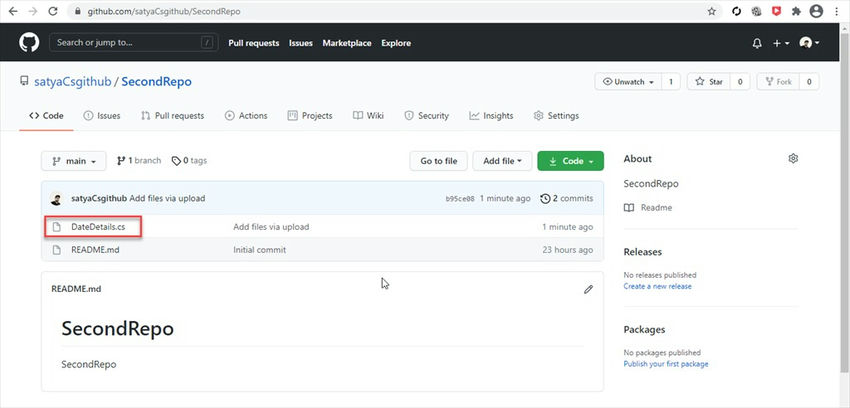Click the repository About settings gear
850x408 pixels.
click(x=793, y=159)
